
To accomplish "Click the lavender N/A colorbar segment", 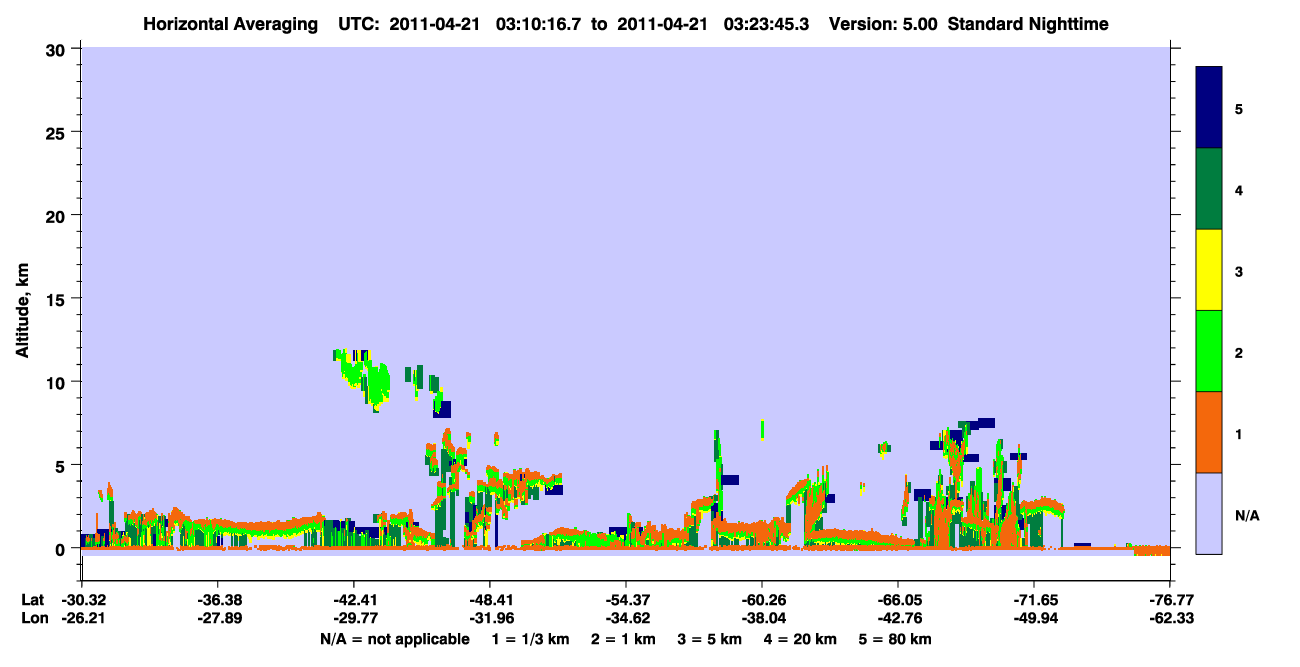I will (x=1209, y=513).
